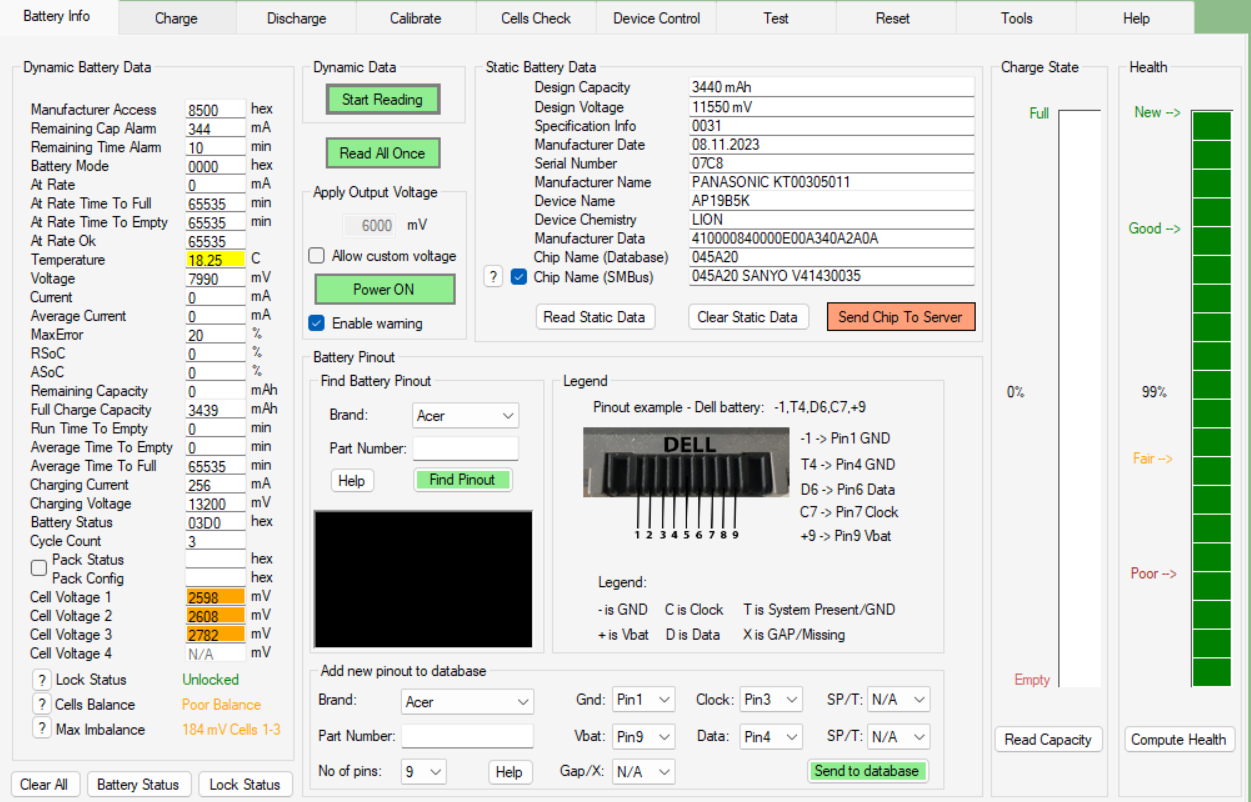Click the green Health level bar
Image resolution: width=1251 pixels, height=802 pixels.
[1211, 398]
